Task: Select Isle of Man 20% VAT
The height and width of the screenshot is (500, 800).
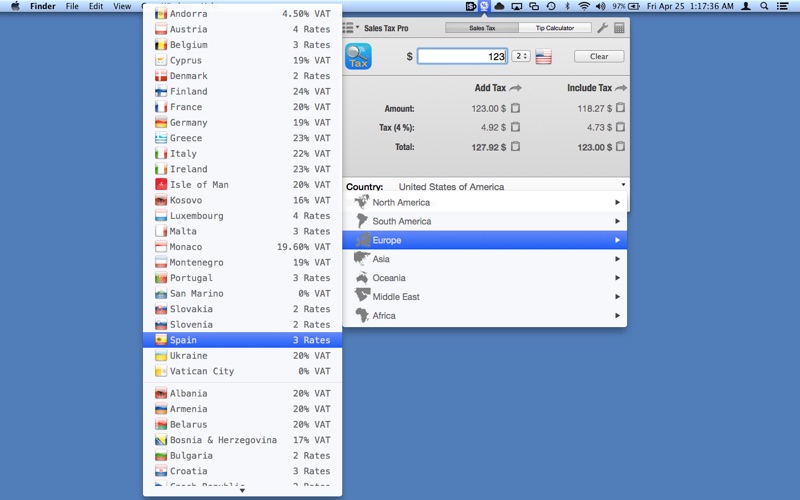Action: [x=242, y=185]
